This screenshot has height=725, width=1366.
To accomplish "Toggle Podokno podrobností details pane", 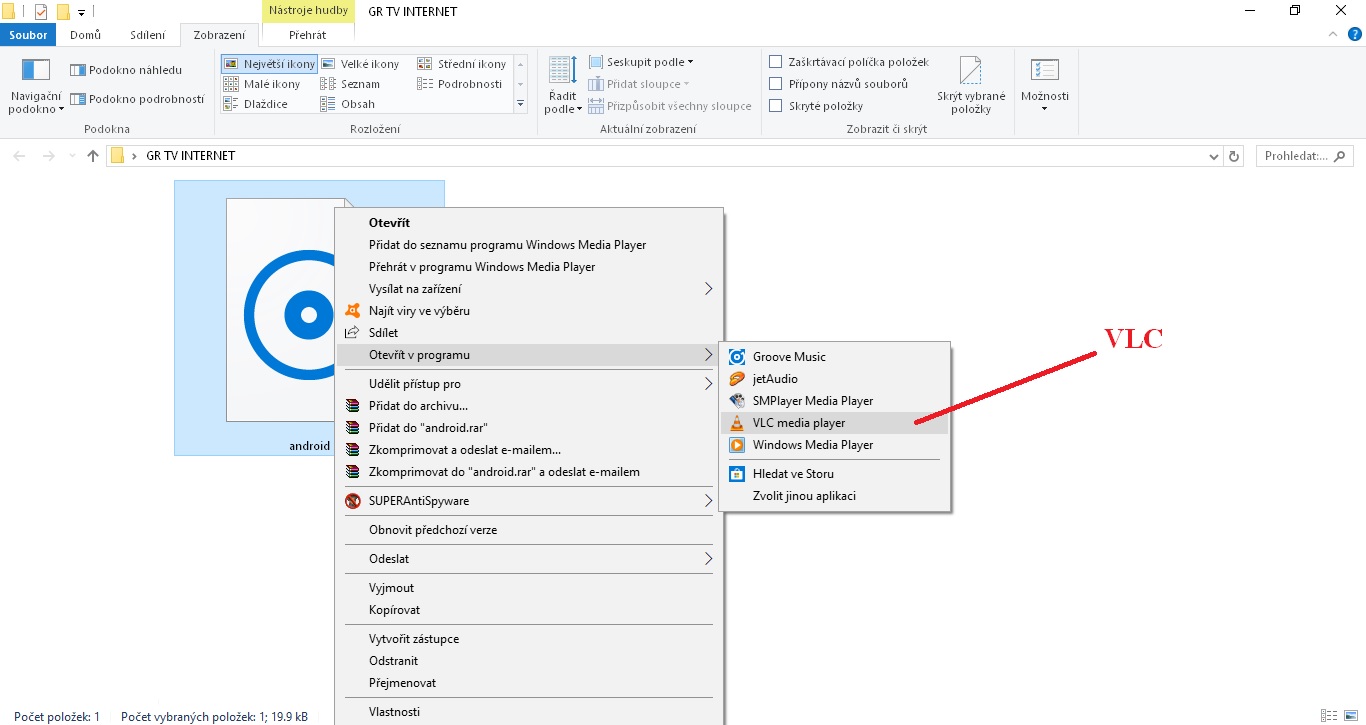I will [x=137, y=99].
